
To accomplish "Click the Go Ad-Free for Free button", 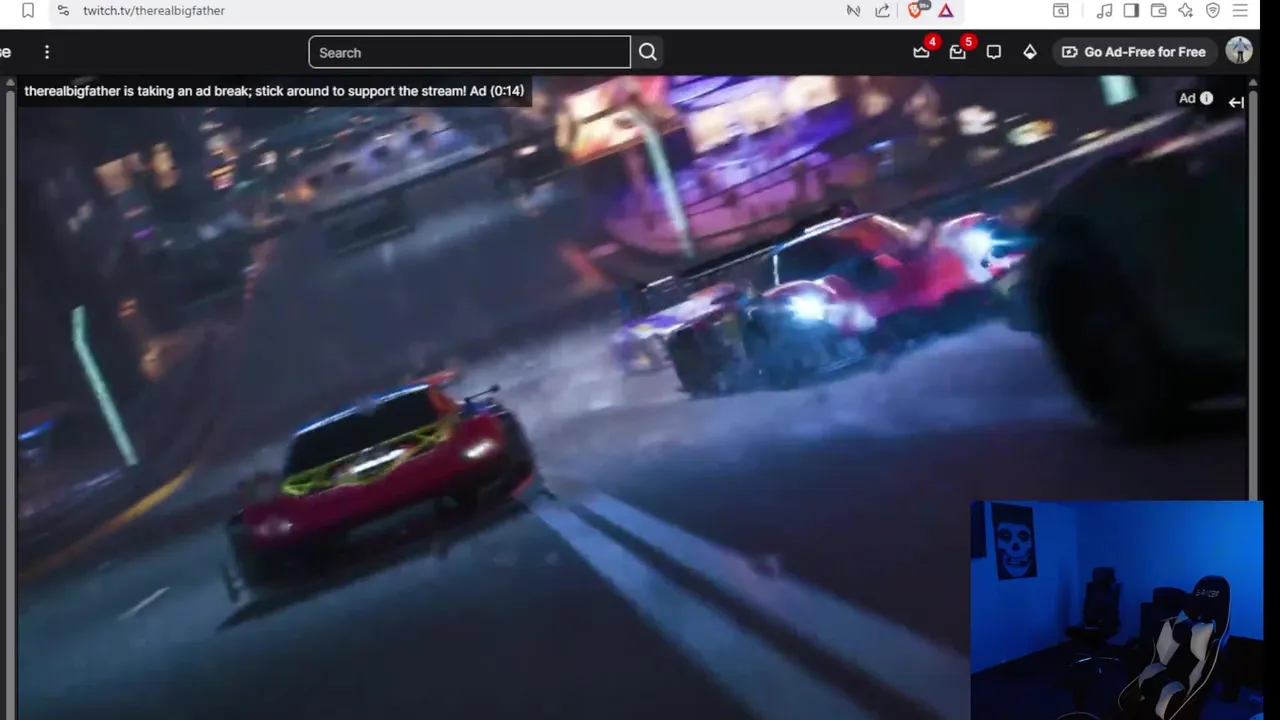I will pos(1134,52).
